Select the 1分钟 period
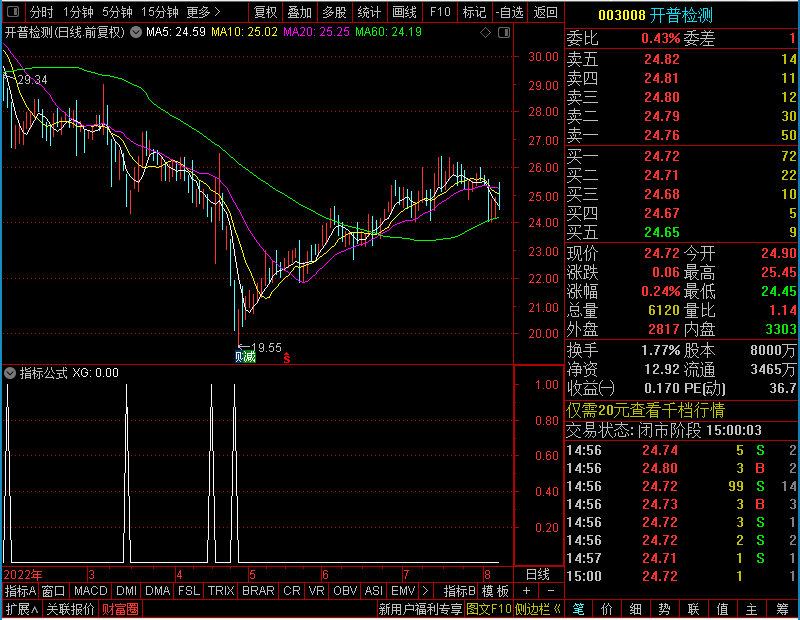The height and width of the screenshot is (620, 800). click(79, 12)
